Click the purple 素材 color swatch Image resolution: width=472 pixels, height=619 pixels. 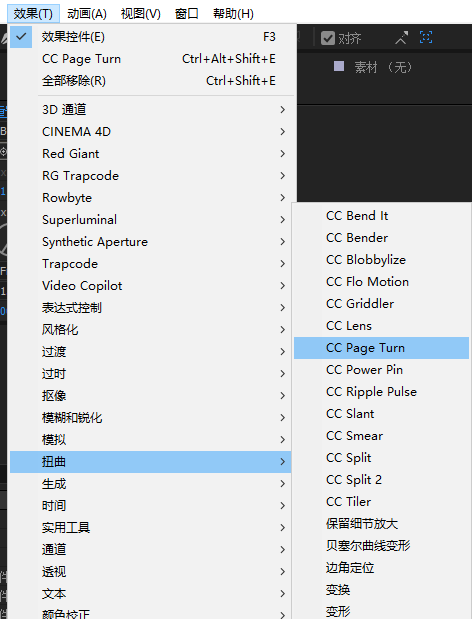(x=339, y=66)
